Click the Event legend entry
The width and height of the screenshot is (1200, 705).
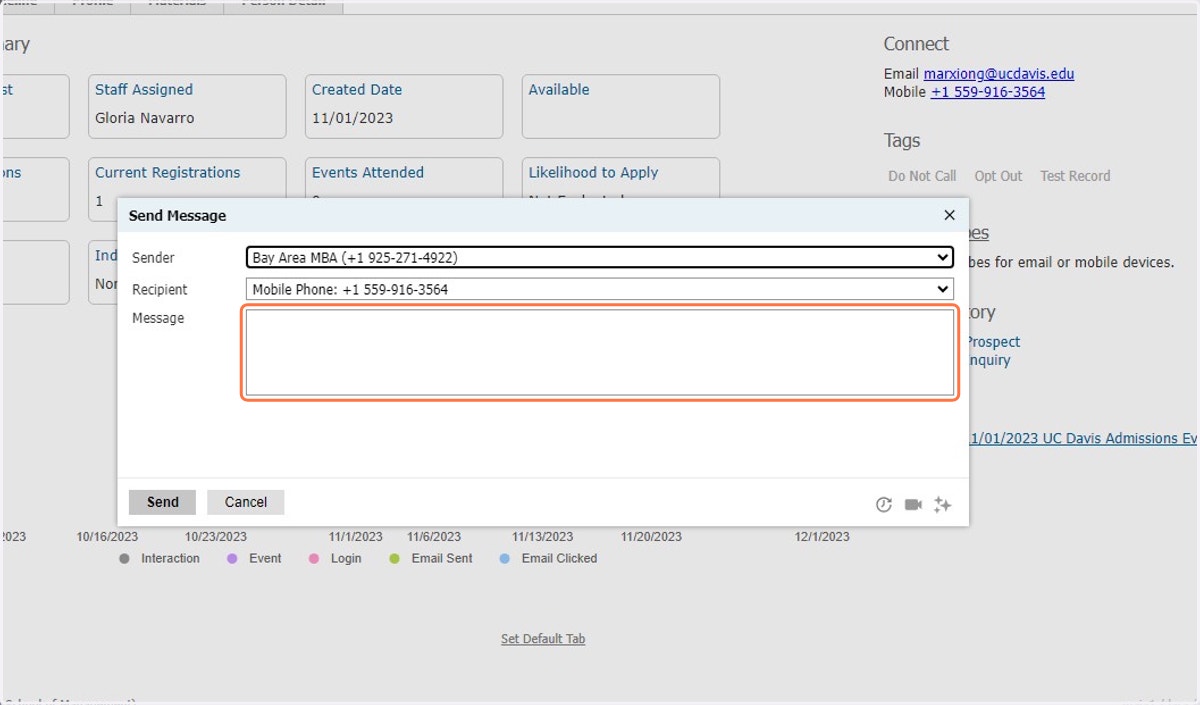(x=255, y=559)
